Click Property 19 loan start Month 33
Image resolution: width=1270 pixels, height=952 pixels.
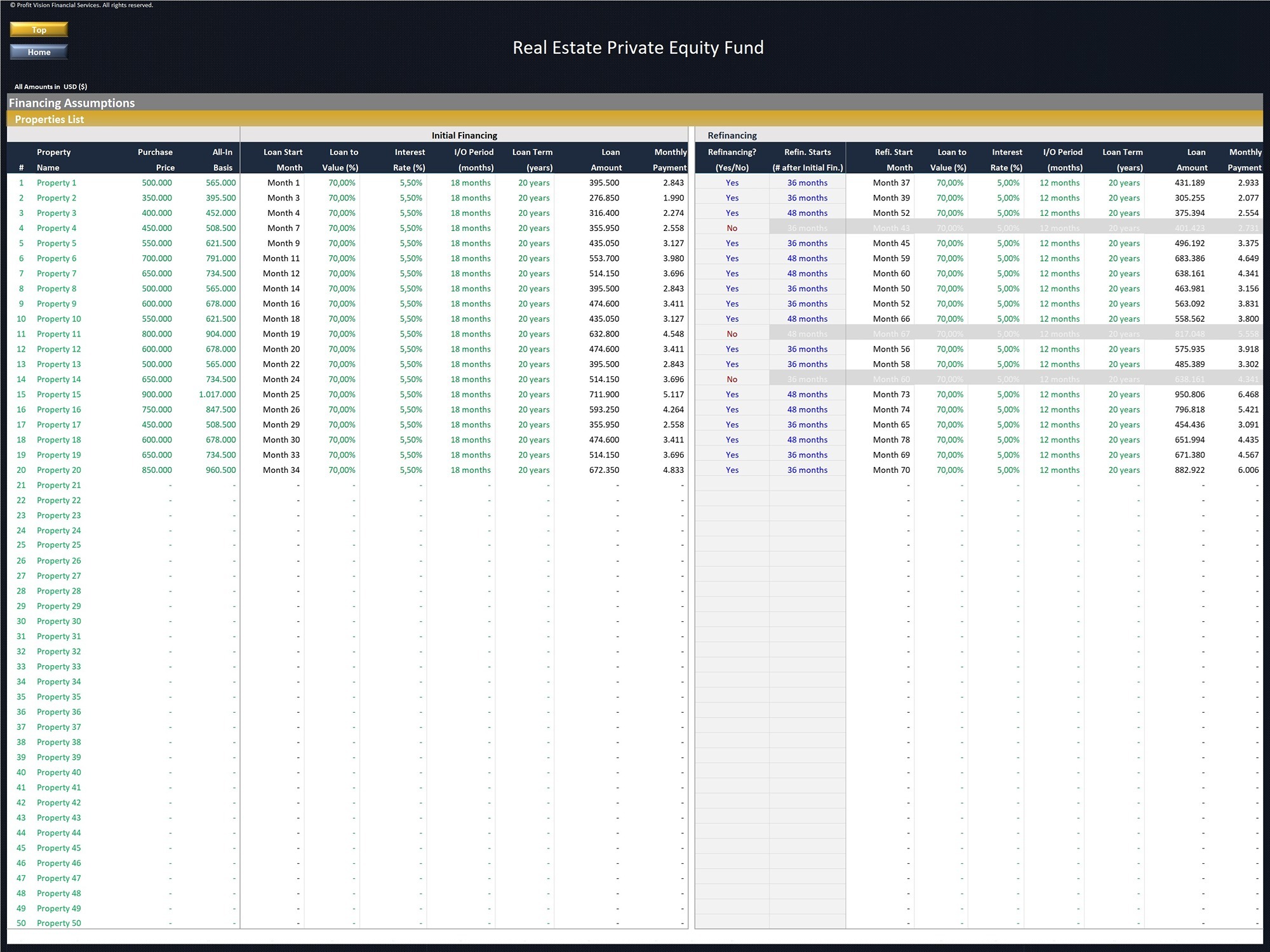tap(281, 455)
